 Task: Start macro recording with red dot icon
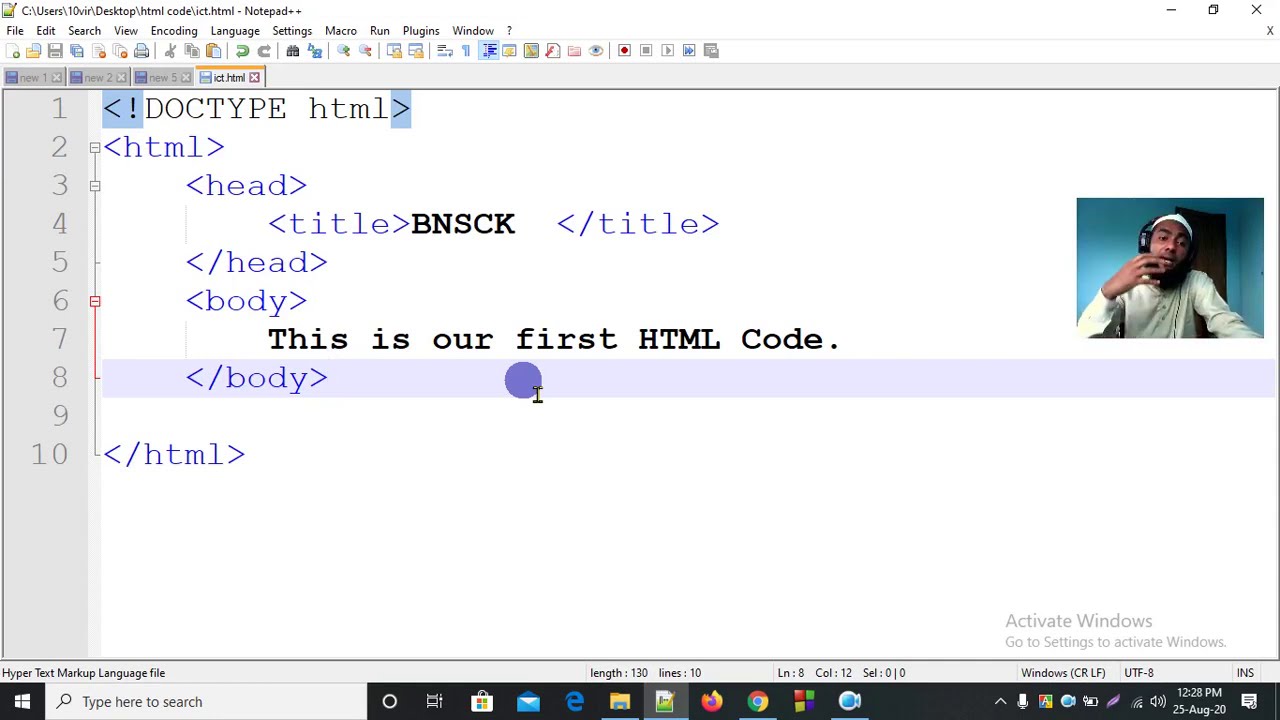coord(624,51)
